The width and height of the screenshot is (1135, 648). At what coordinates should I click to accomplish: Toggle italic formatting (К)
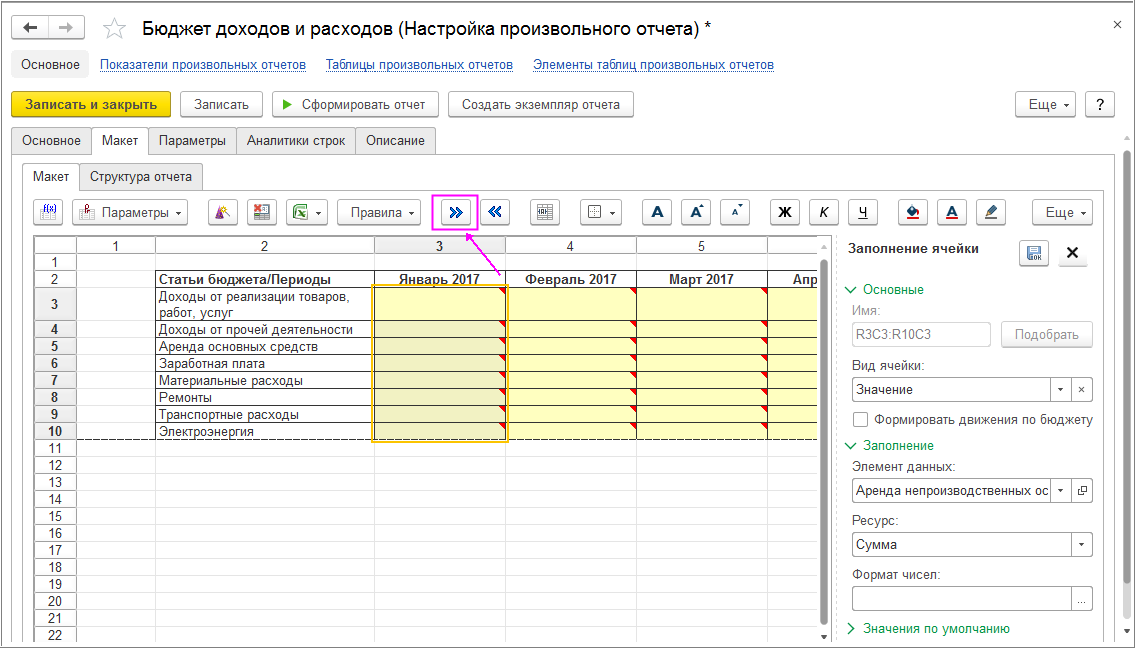pos(824,212)
